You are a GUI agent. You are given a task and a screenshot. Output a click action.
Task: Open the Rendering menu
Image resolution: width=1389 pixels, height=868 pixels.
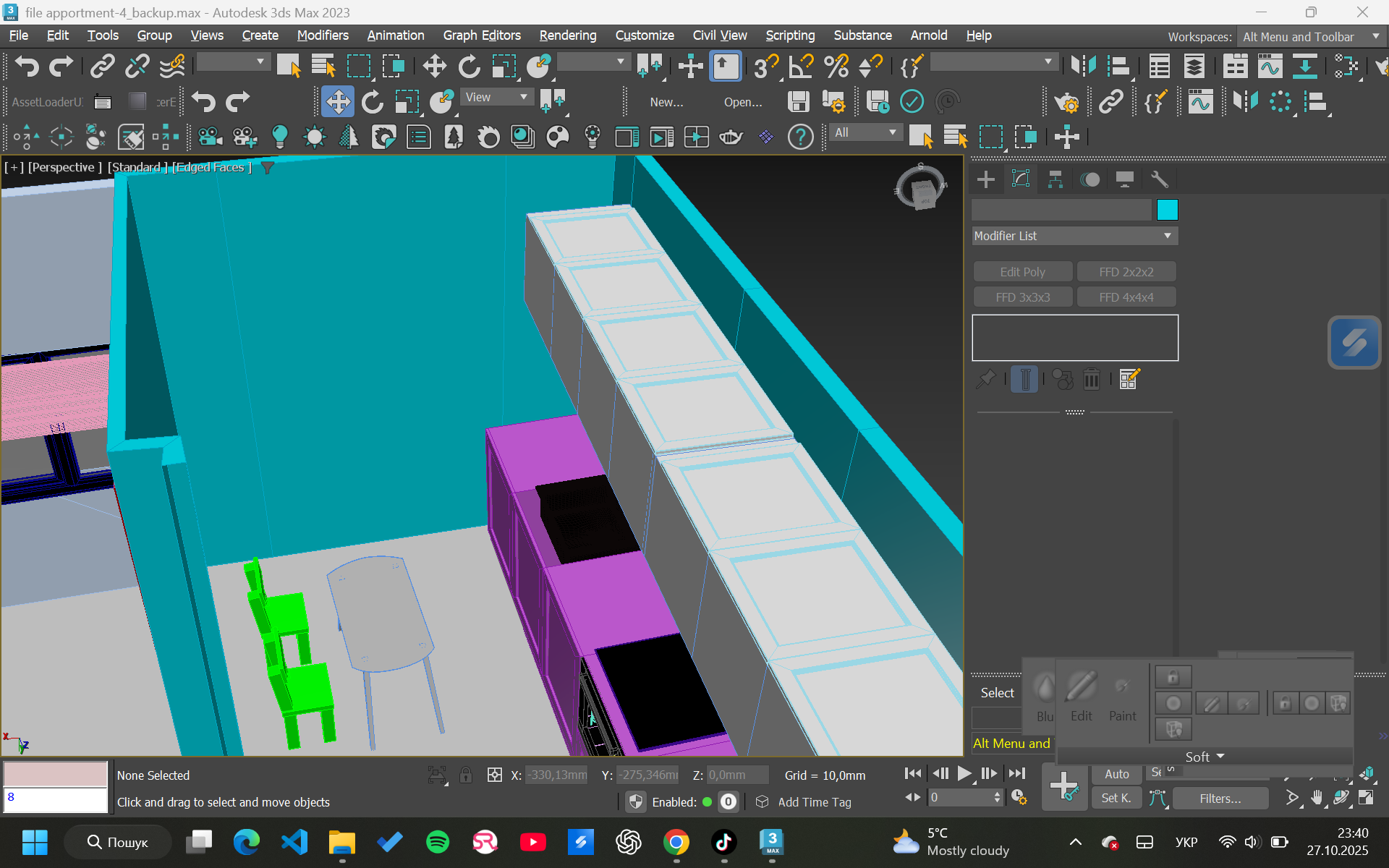(x=568, y=35)
